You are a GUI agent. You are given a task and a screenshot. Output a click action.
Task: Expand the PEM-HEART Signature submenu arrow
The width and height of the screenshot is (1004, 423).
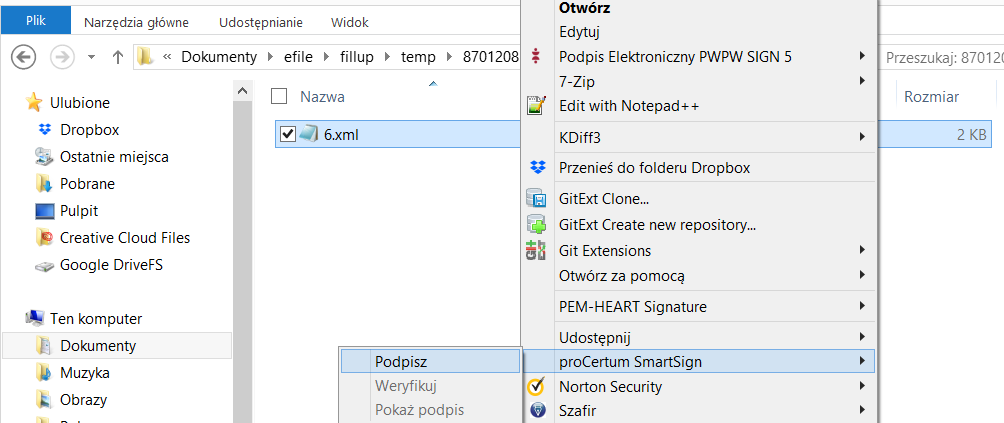(862, 306)
